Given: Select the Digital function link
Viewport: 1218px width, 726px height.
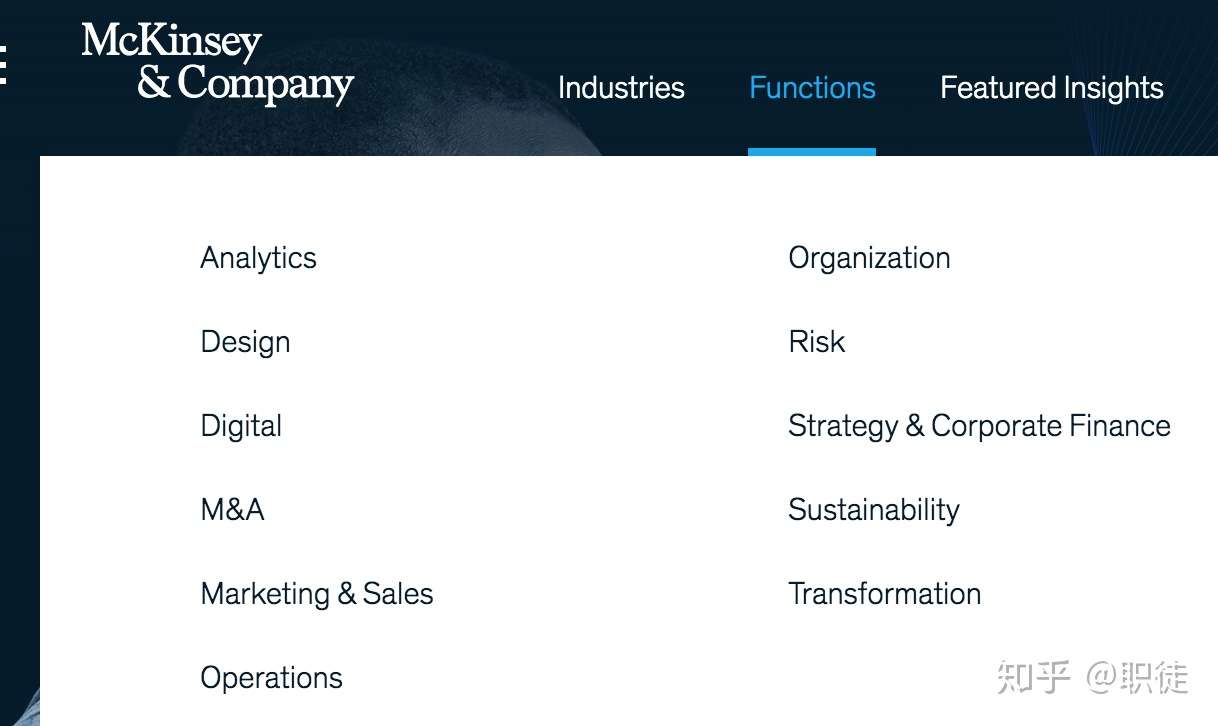Looking at the screenshot, I should click(x=241, y=426).
